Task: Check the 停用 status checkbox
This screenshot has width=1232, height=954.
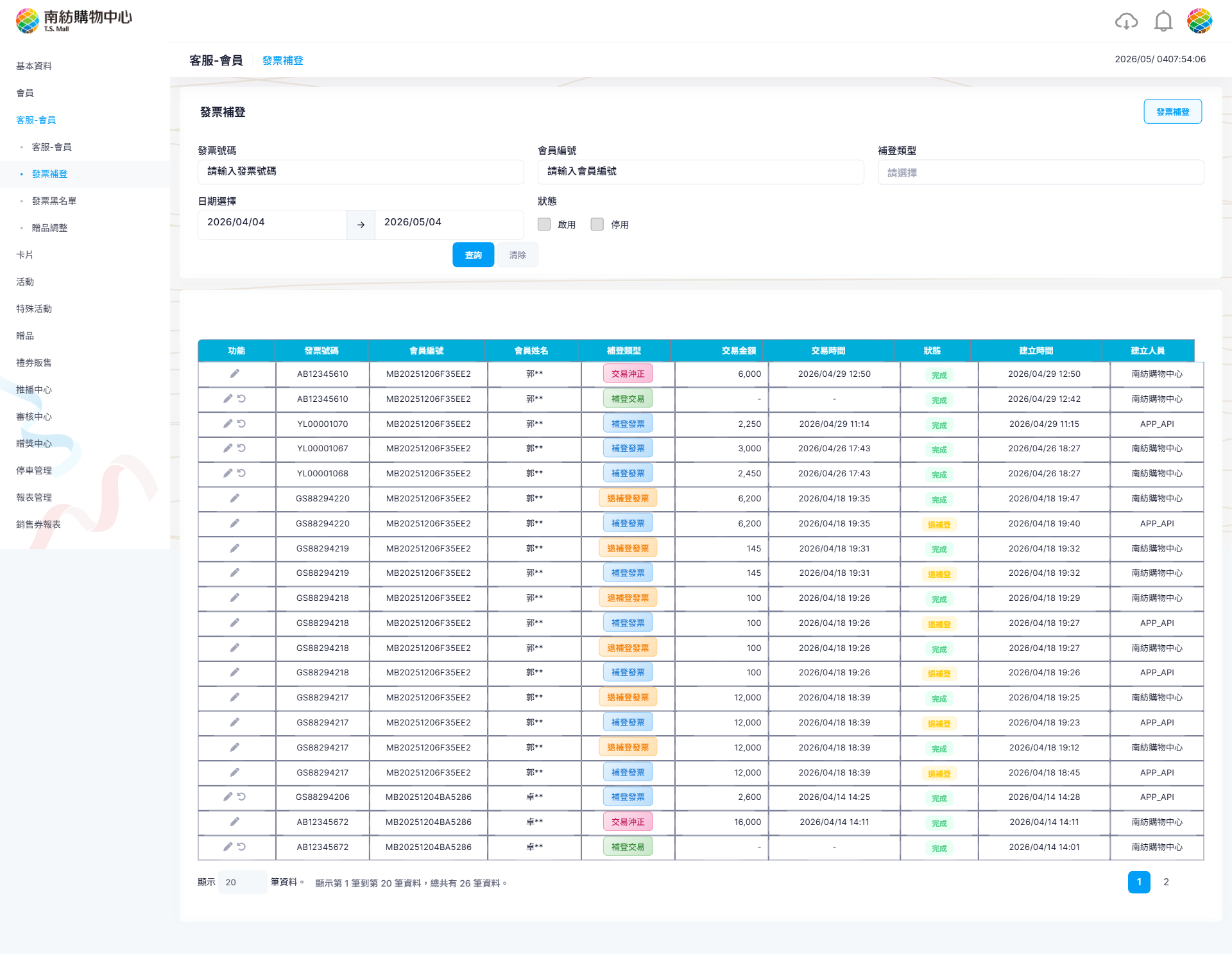Action: (x=597, y=224)
